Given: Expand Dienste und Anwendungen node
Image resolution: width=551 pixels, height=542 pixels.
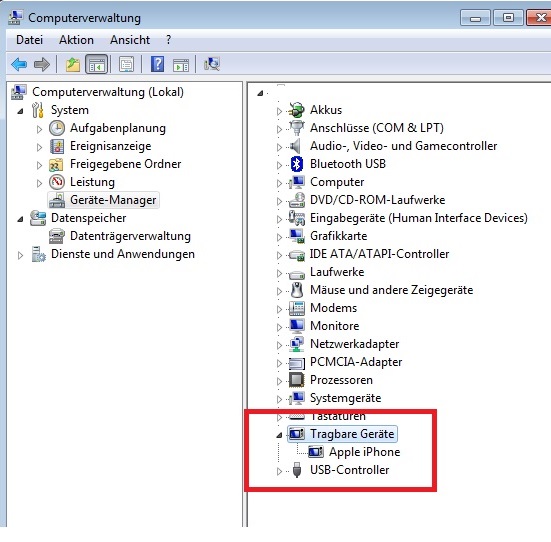Looking at the screenshot, I should pyautogui.click(x=20, y=255).
